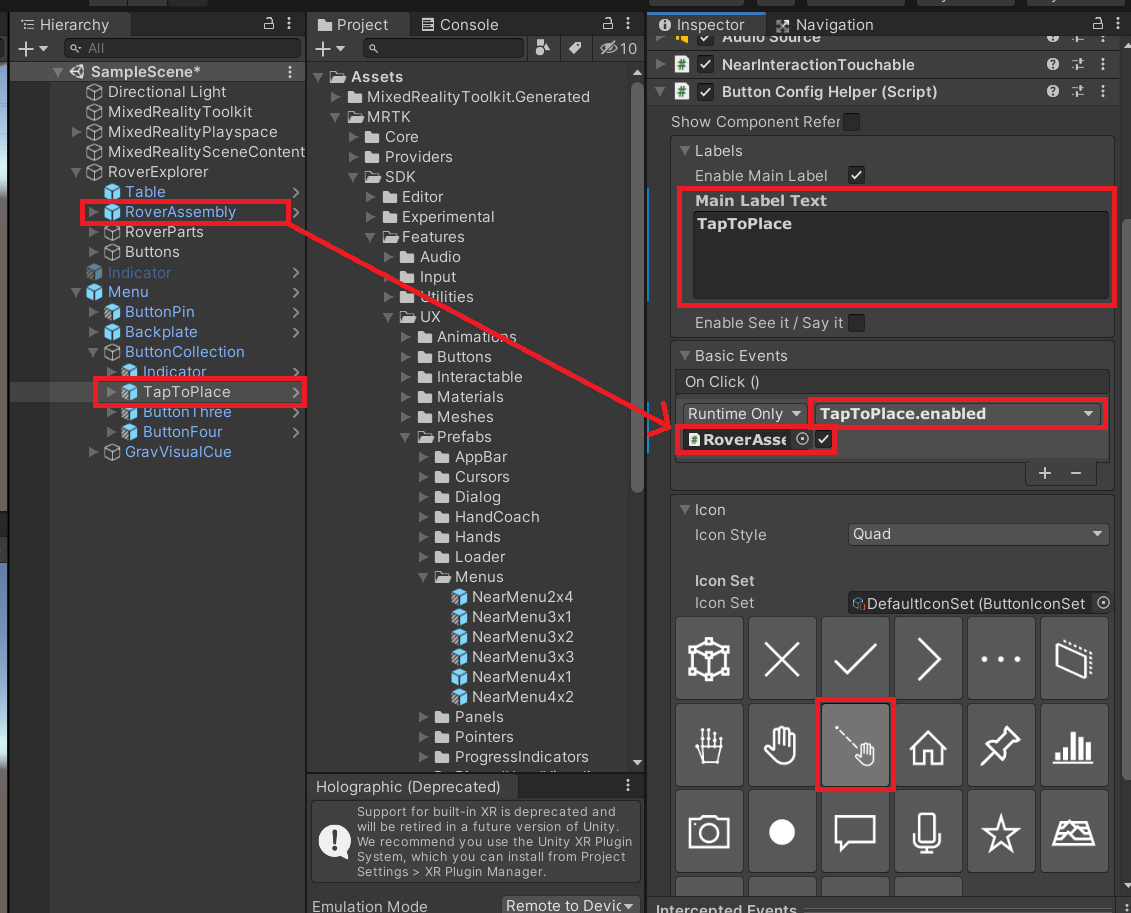Disable the Button Config Helper component
Image resolution: width=1131 pixels, height=913 pixels.
pos(705,92)
